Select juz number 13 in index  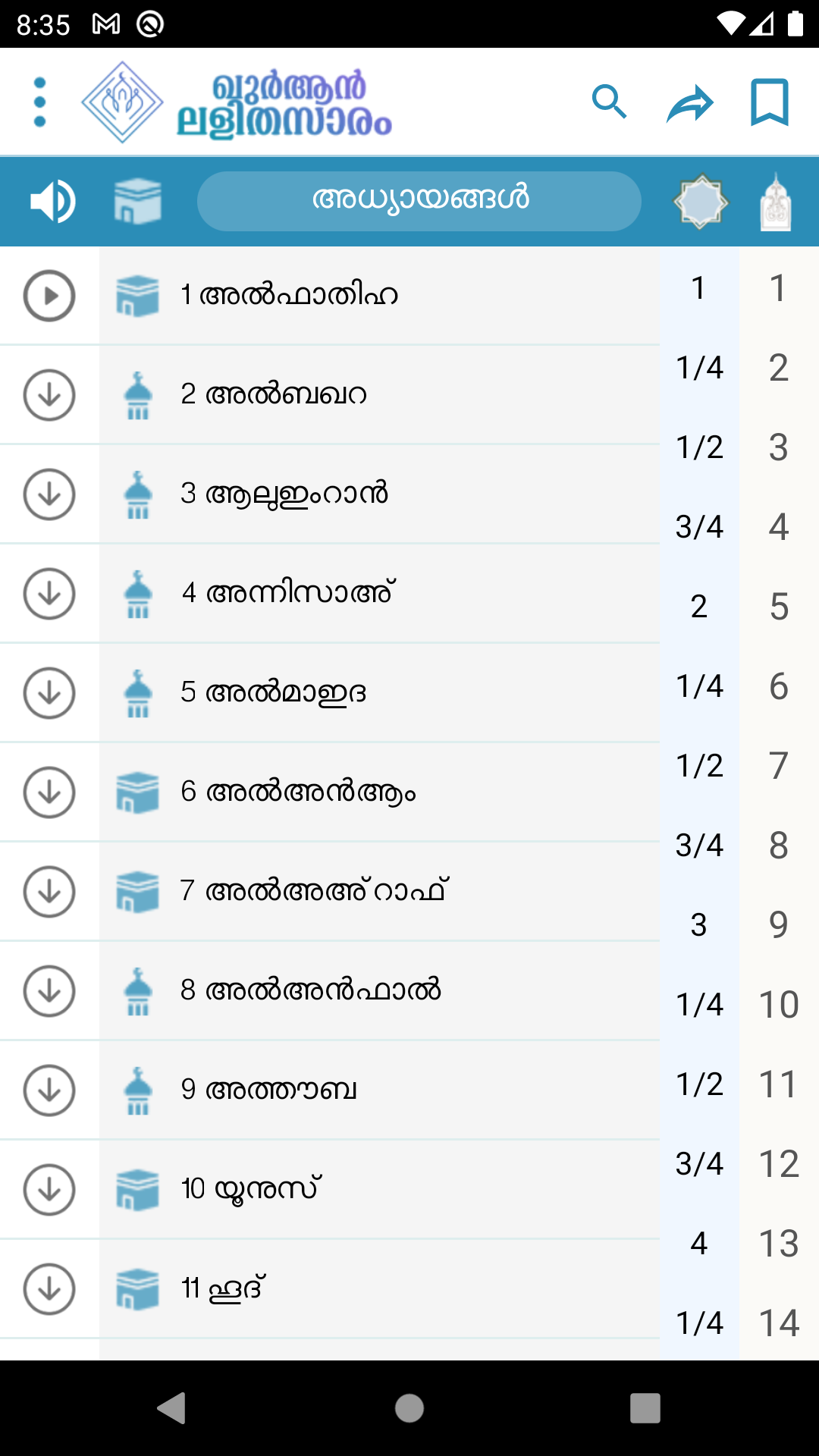coord(778,1244)
